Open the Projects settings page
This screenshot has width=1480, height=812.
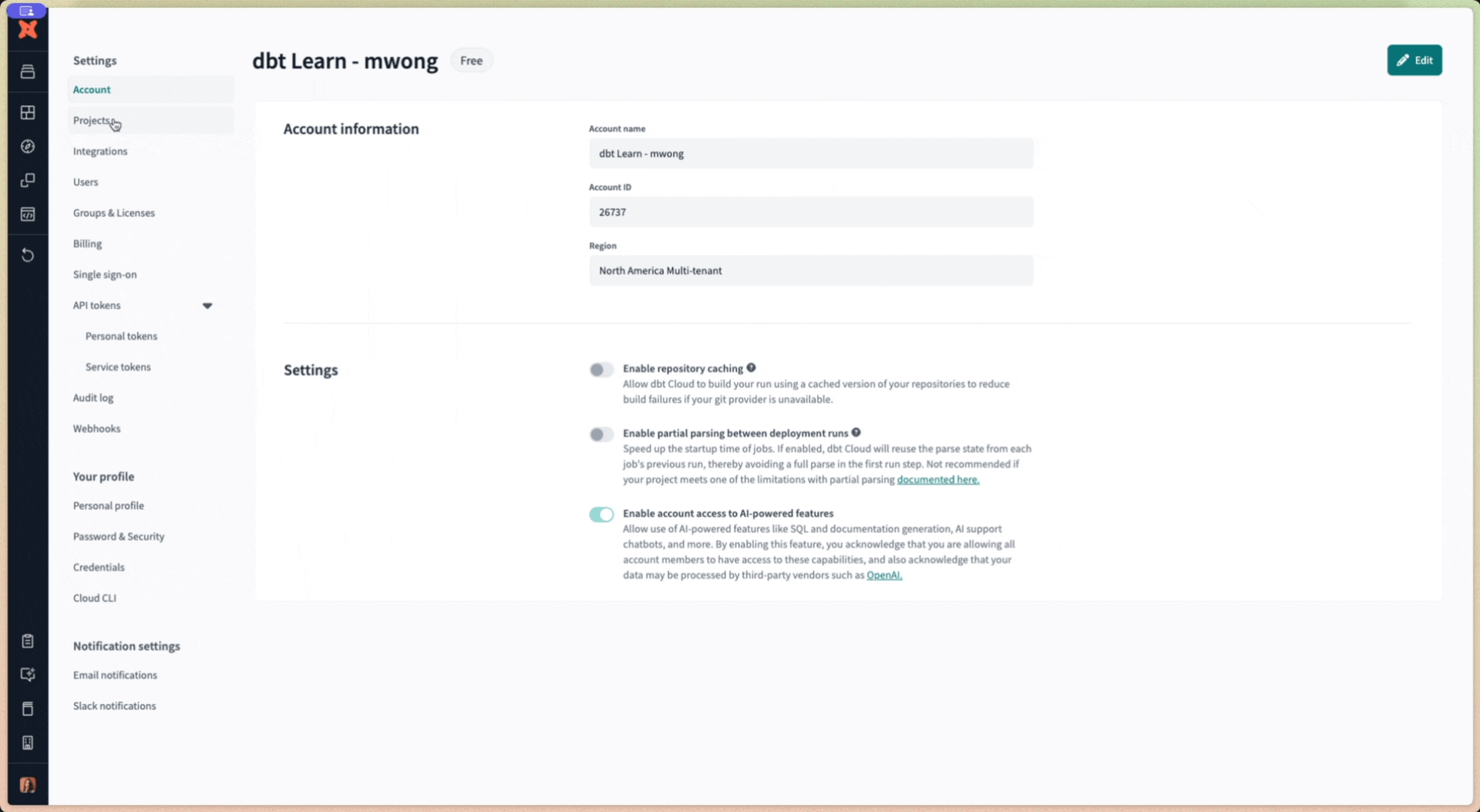tap(92, 120)
